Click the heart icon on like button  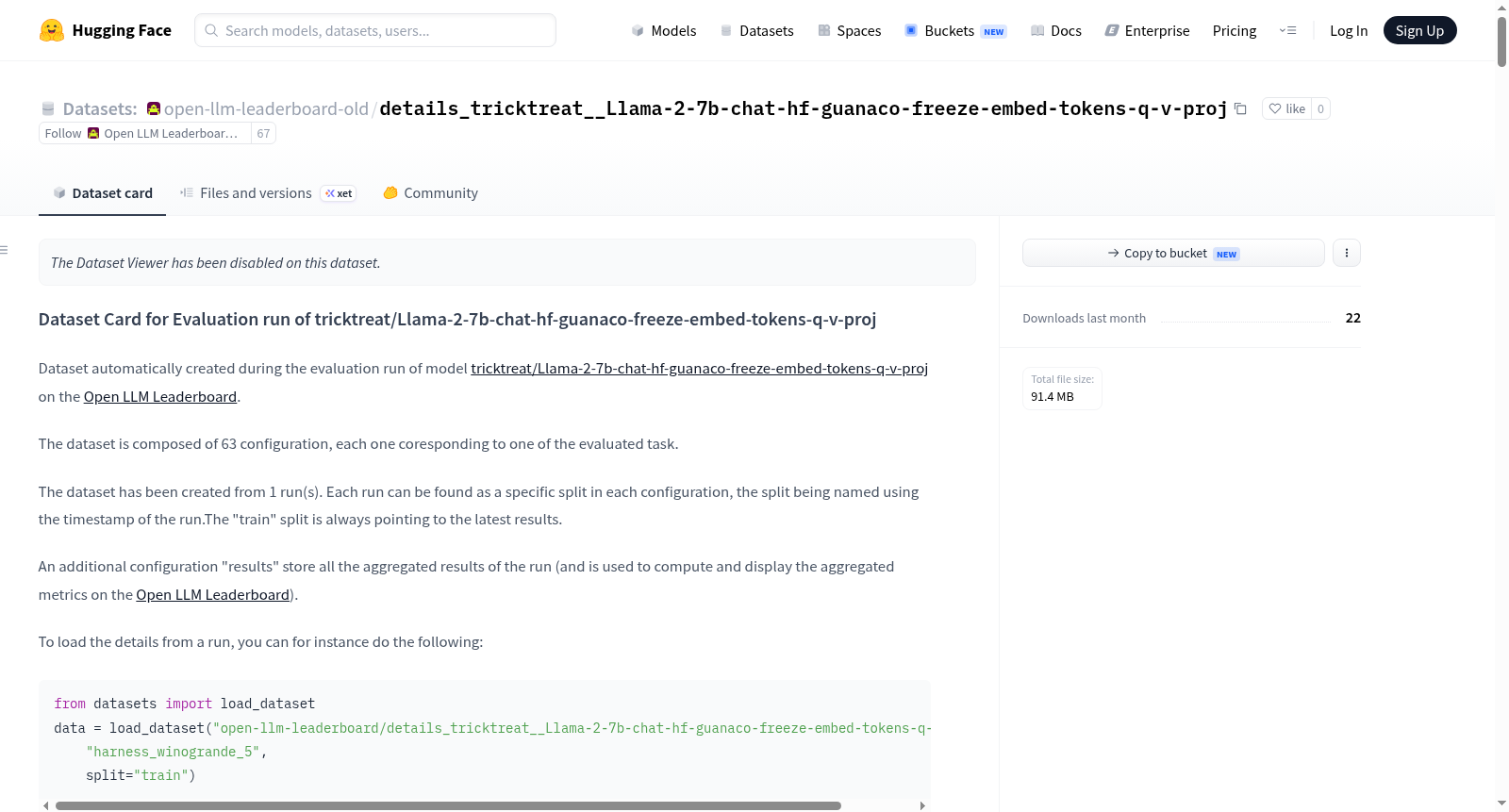1275,109
